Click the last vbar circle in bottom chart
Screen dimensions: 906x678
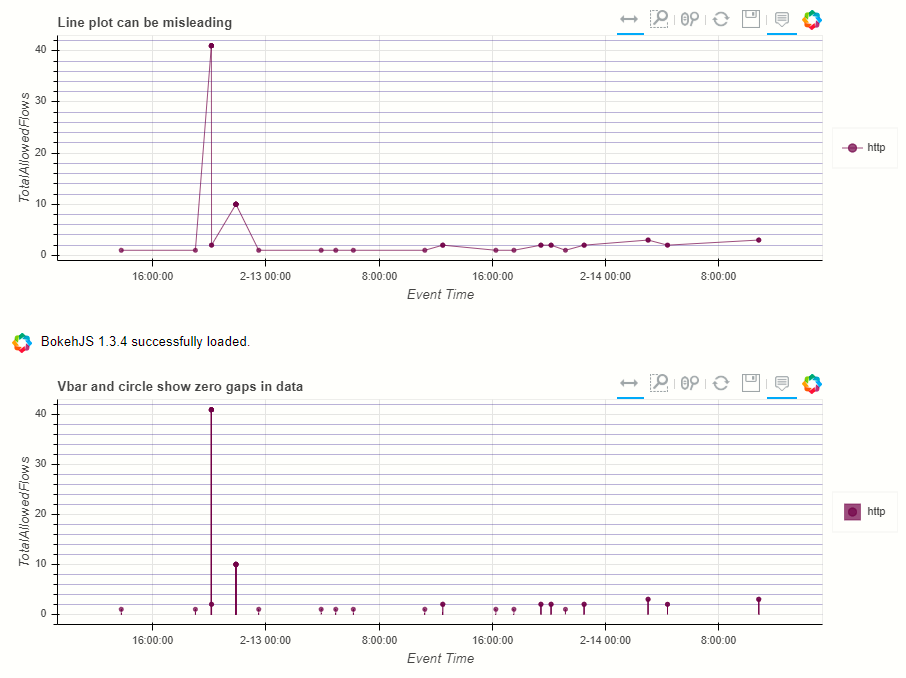759,599
